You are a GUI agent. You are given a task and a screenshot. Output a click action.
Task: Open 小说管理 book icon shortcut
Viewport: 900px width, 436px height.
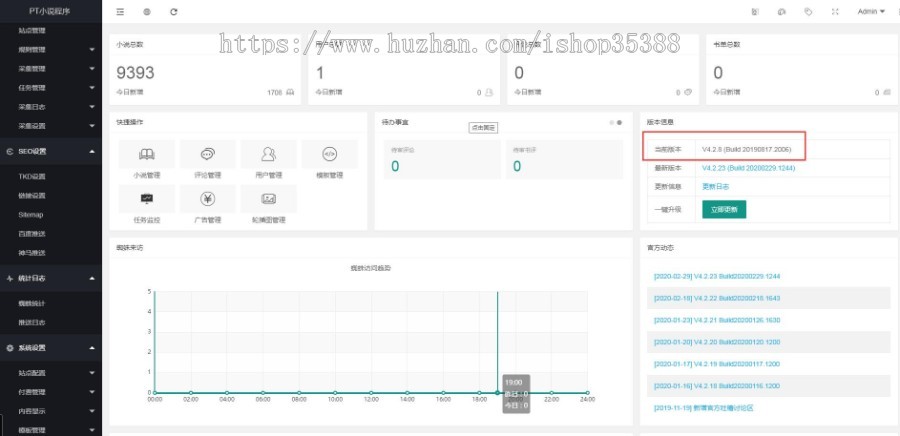click(146, 154)
